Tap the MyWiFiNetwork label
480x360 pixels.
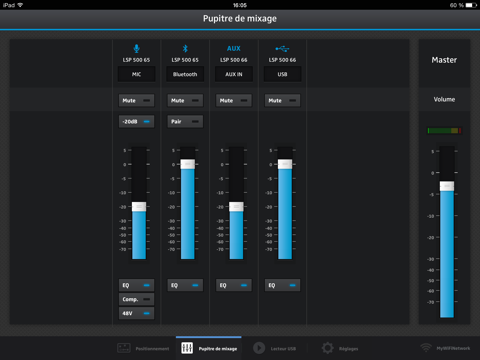tap(453, 348)
